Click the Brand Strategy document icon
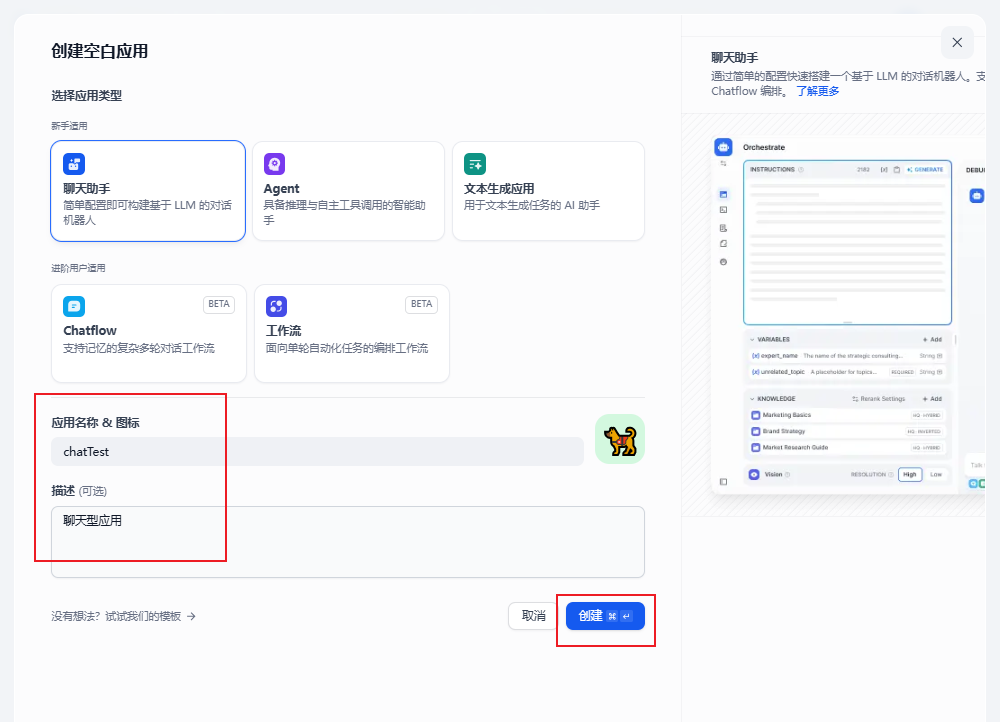Image resolution: width=1000 pixels, height=722 pixels. pos(756,431)
